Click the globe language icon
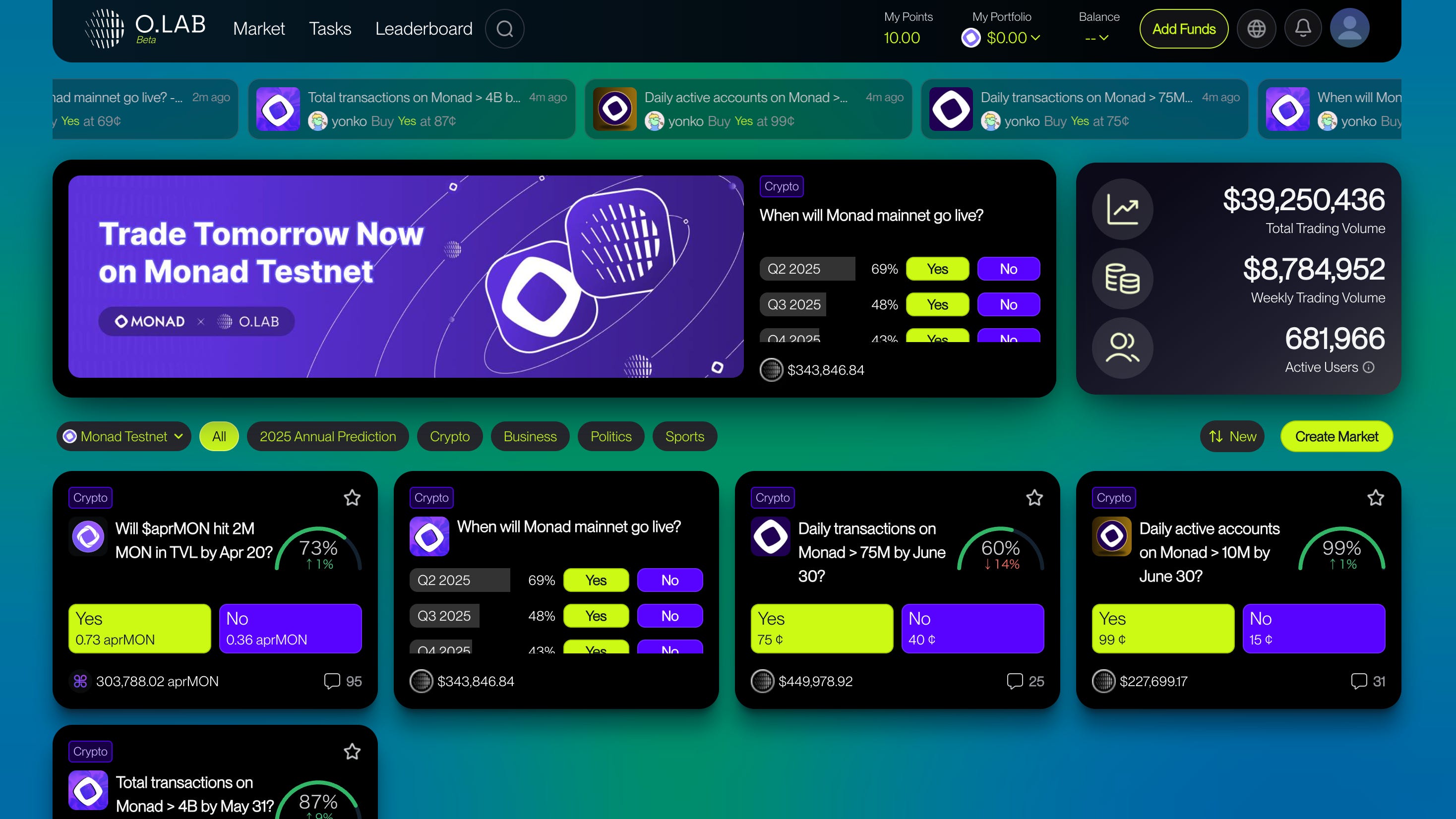The width and height of the screenshot is (1456, 819). tap(1257, 28)
